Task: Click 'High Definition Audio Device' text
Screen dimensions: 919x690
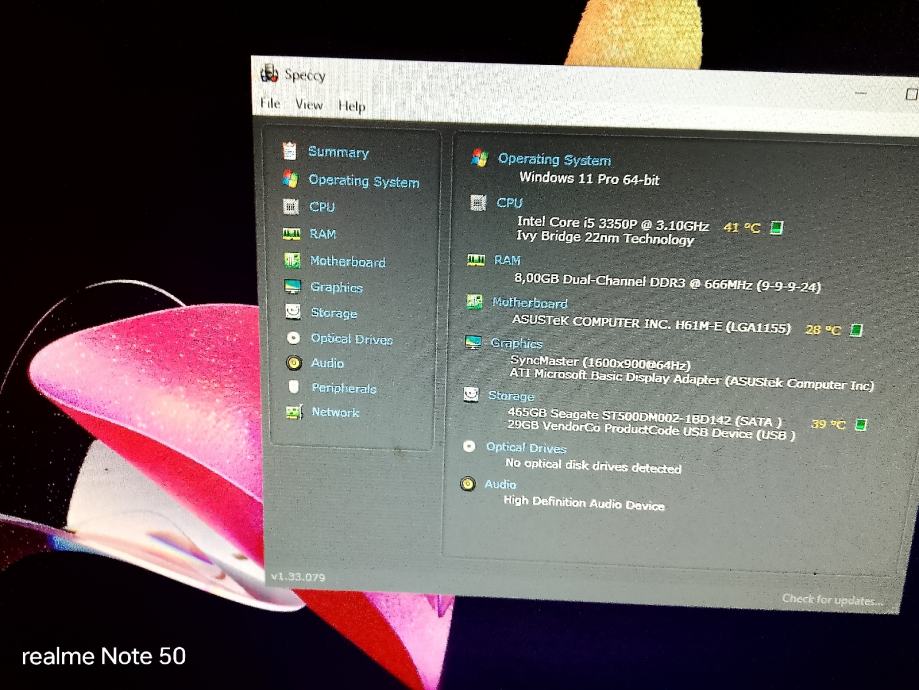Action: point(584,502)
